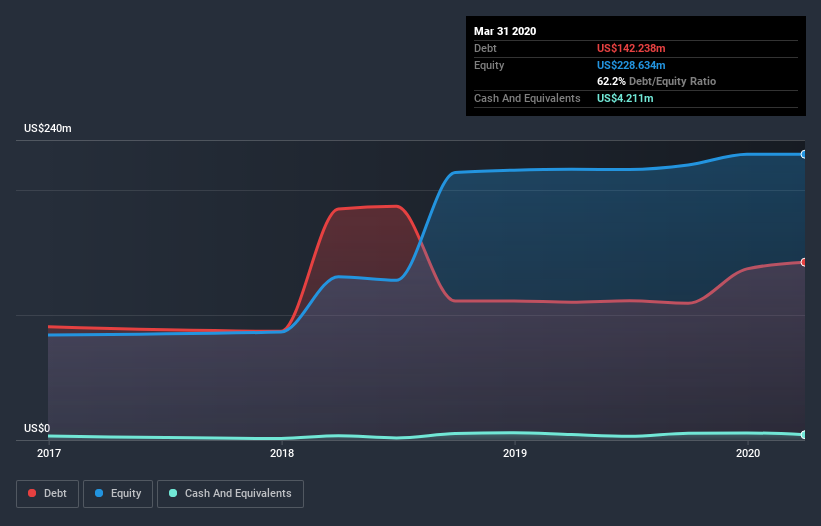Click the tooltip's Debt row label
Screen dimensions: 821x526
click(x=485, y=48)
